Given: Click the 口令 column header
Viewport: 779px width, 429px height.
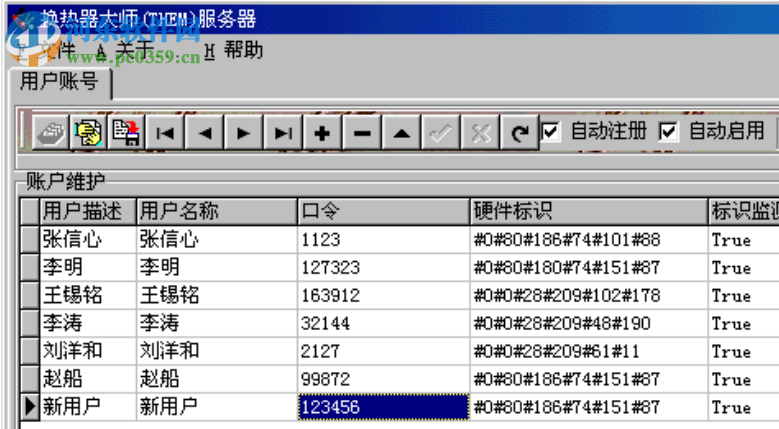Looking at the screenshot, I should pos(384,212).
